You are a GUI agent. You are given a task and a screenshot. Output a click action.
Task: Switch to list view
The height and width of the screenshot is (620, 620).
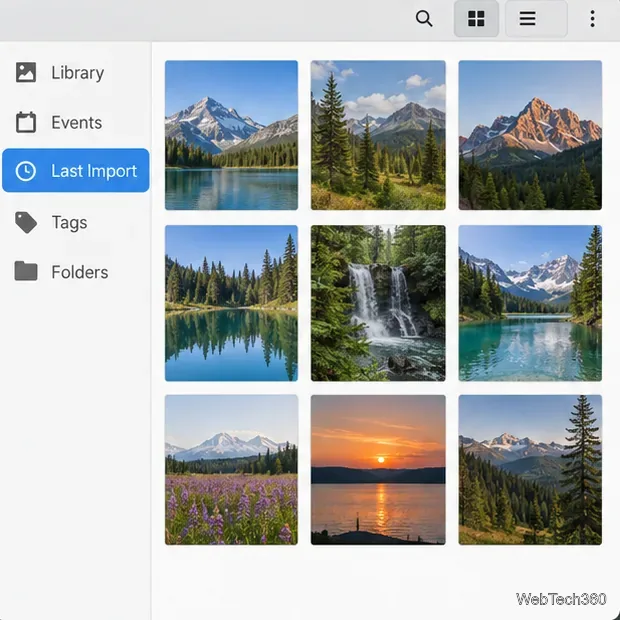536,19
